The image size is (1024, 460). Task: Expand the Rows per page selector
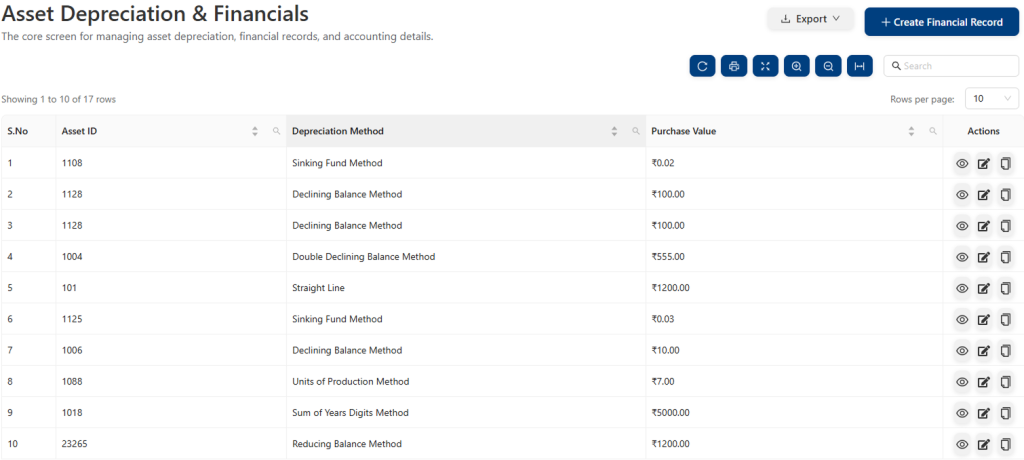point(991,99)
